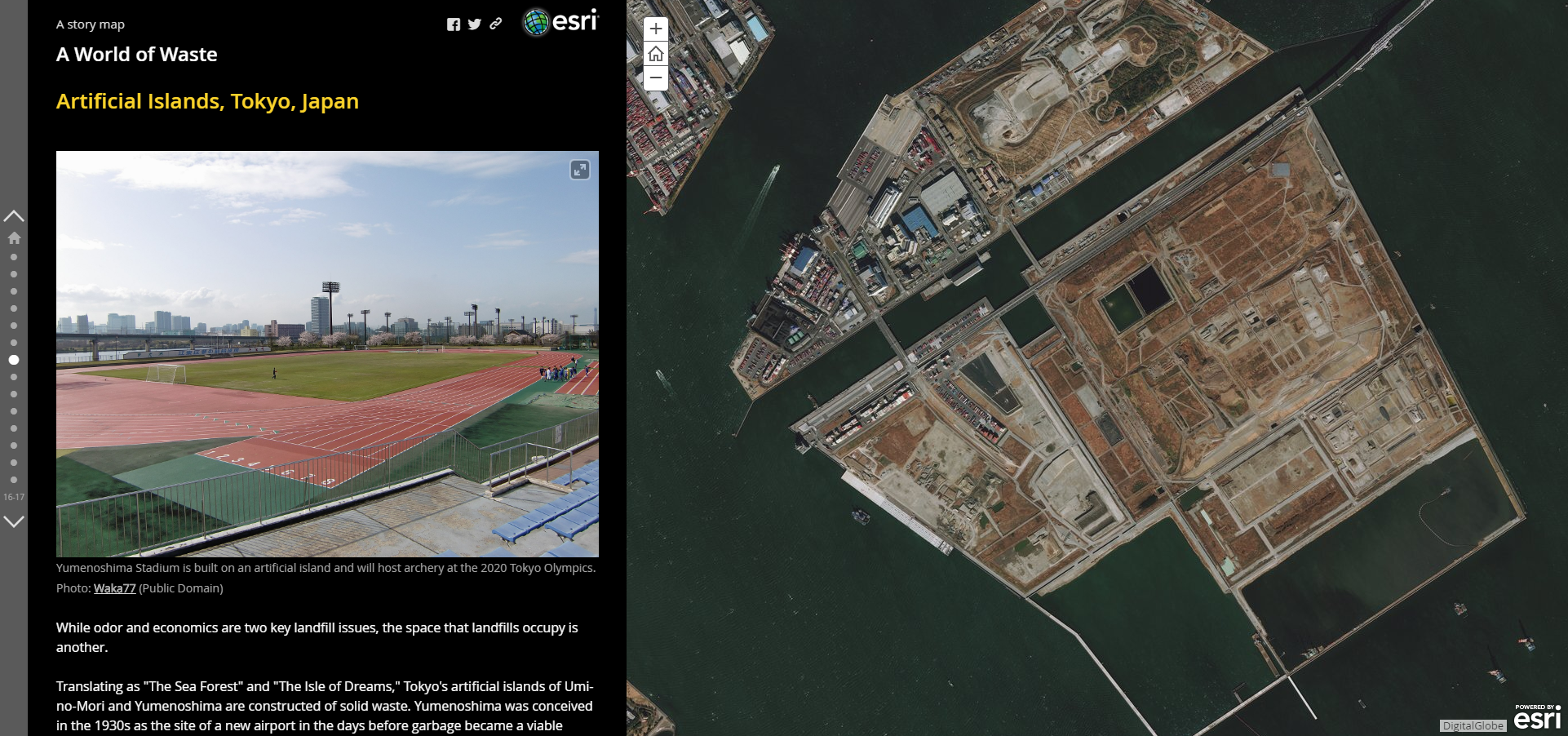This screenshot has height=736, width=1568.
Task: Share the story on Twitter
Action: coord(475,24)
